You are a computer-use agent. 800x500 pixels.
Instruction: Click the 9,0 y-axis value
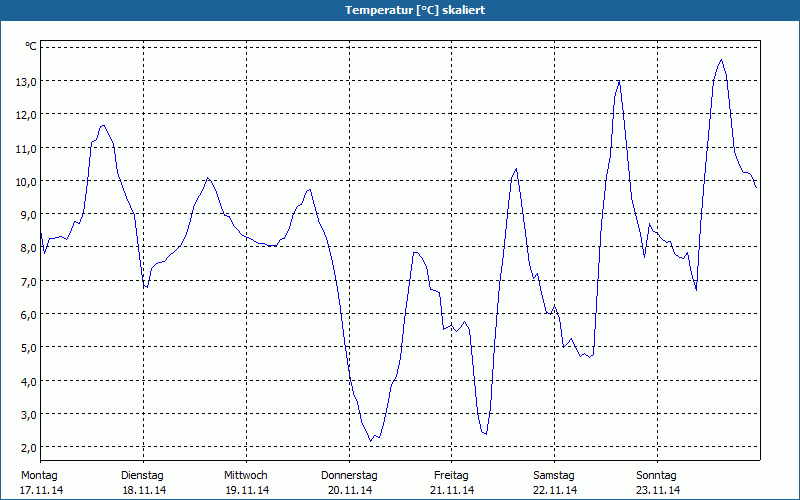pyautogui.click(x=29, y=214)
